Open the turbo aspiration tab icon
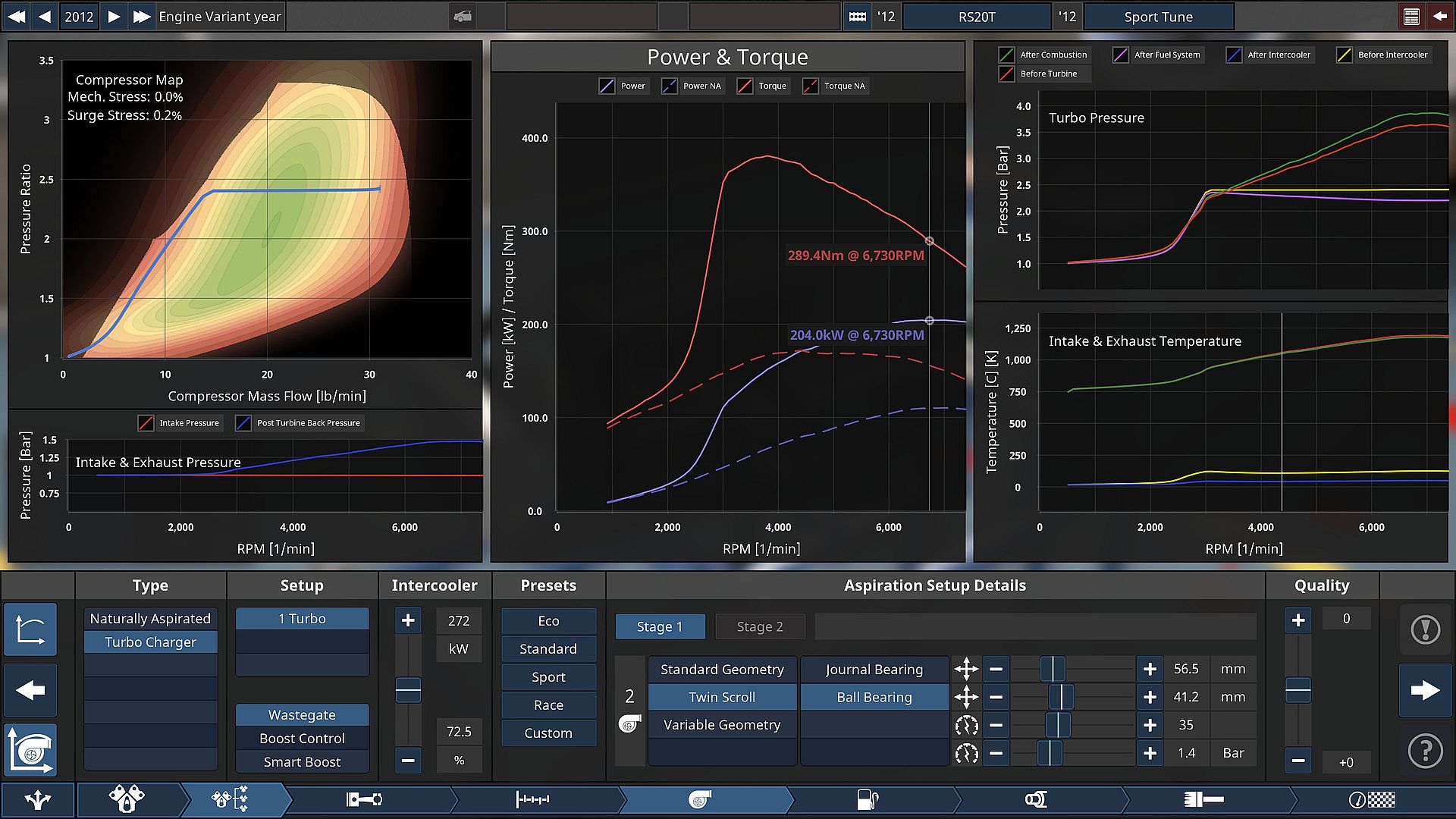The height and width of the screenshot is (819, 1456). tap(699, 799)
